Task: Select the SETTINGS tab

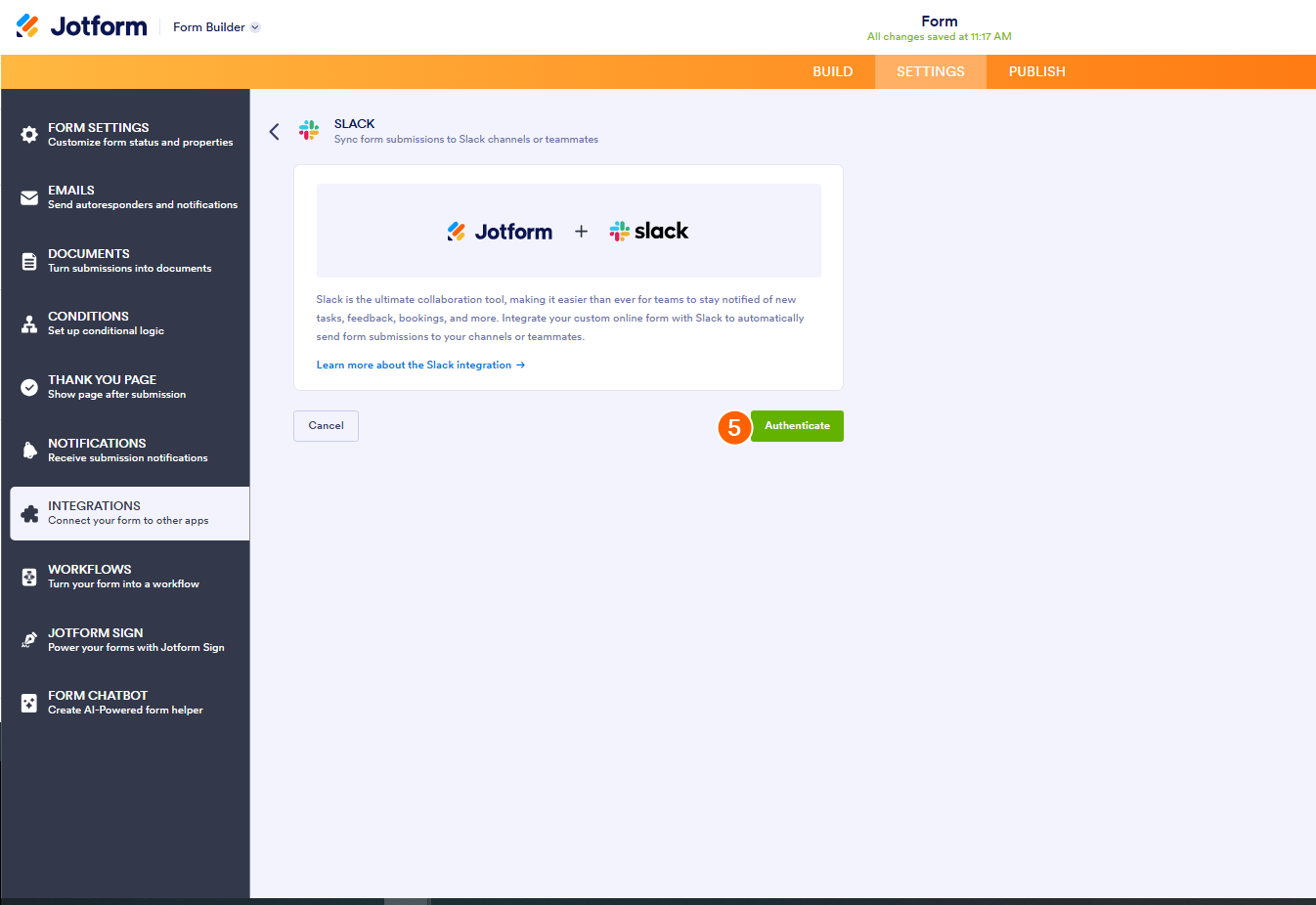Action: pyautogui.click(x=930, y=71)
